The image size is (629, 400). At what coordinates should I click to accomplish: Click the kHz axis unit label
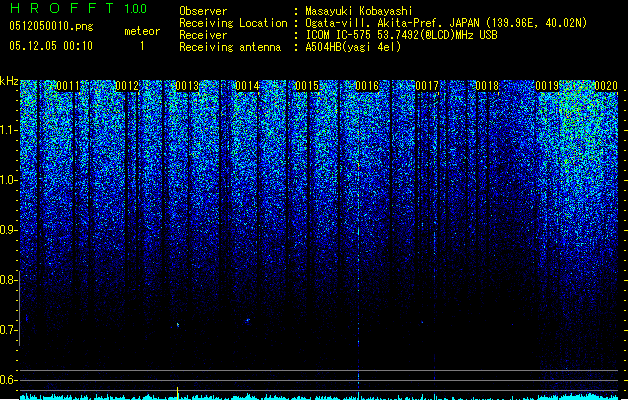9,81
